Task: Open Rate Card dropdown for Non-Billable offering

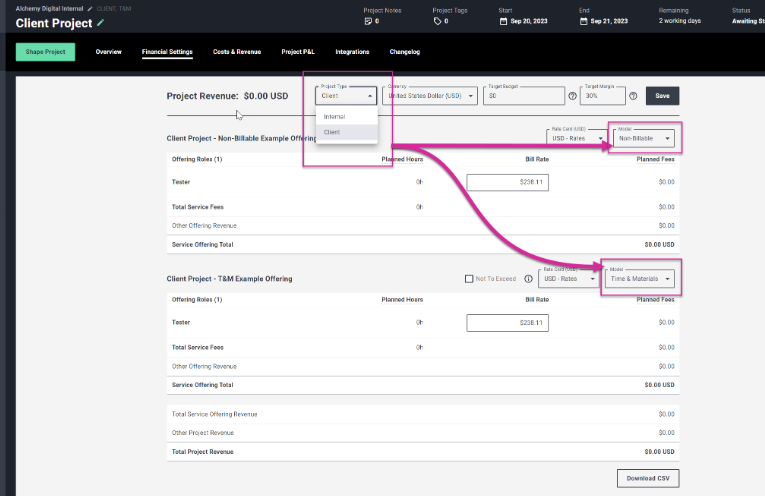Action: click(576, 138)
